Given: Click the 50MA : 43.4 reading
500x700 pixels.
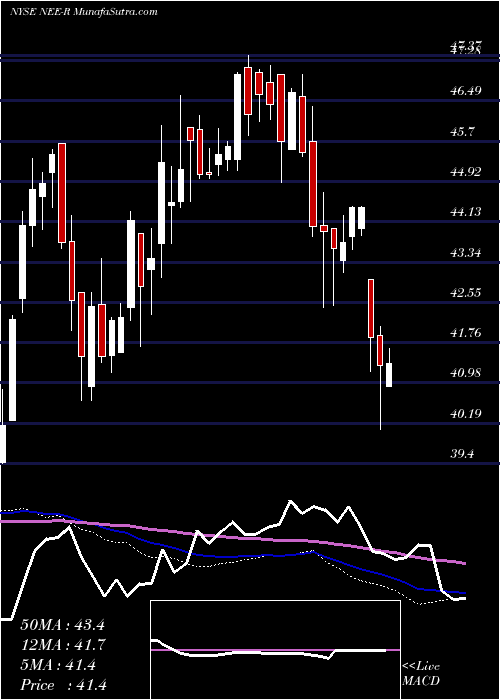Looking at the screenshot, I should click(62, 625).
